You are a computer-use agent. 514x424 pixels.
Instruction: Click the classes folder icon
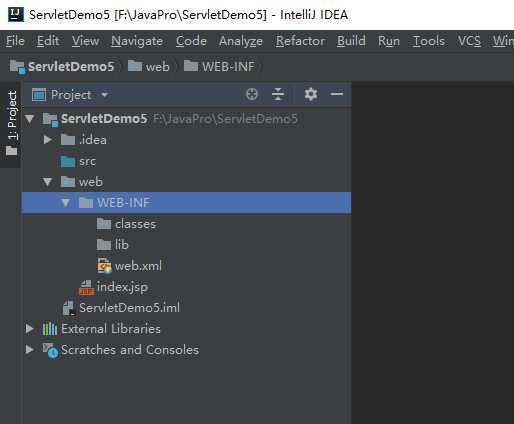tap(104, 224)
